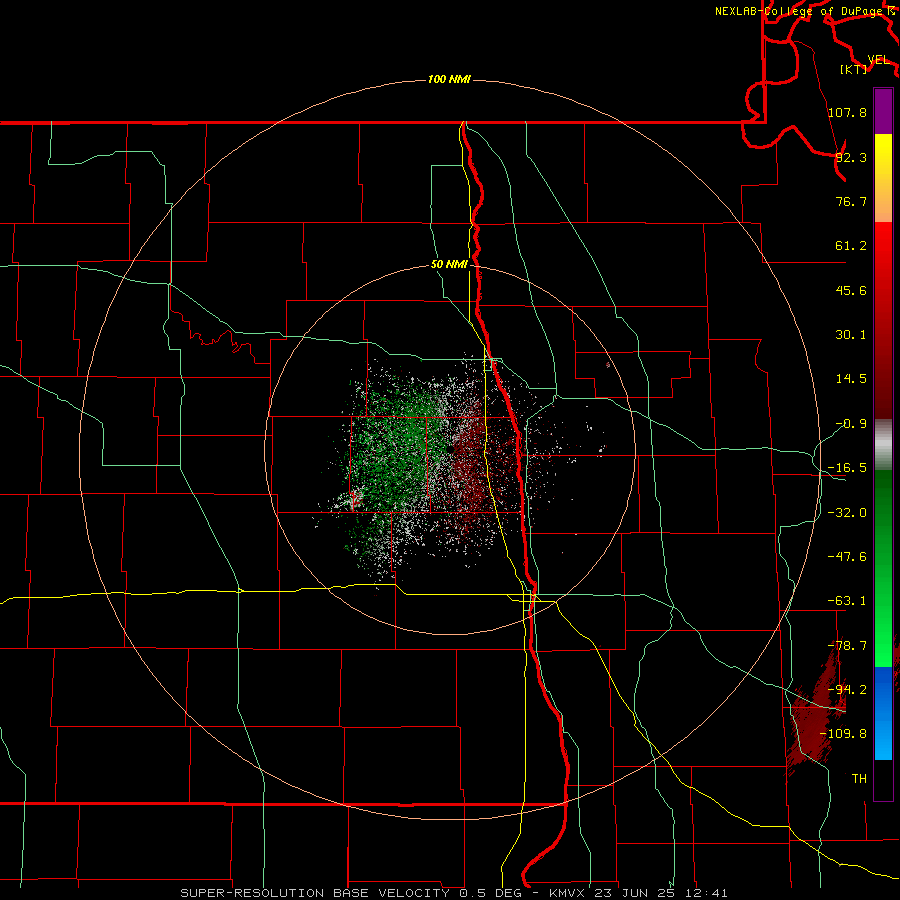This screenshot has height=900, width=900.
Task: Select the -78.7 velocity scale value
Action: pyautogui.click(x=847, y=646)
